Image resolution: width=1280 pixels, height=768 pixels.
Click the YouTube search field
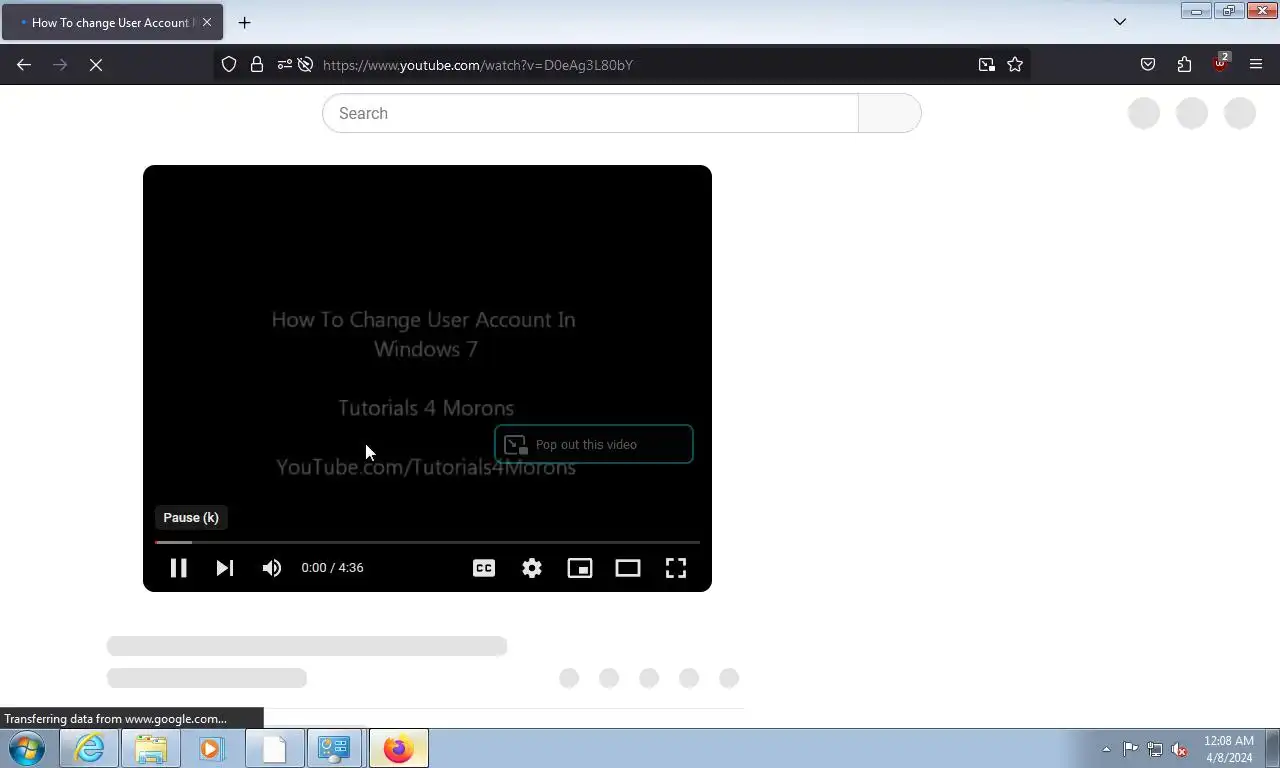(x=590, y=113)
